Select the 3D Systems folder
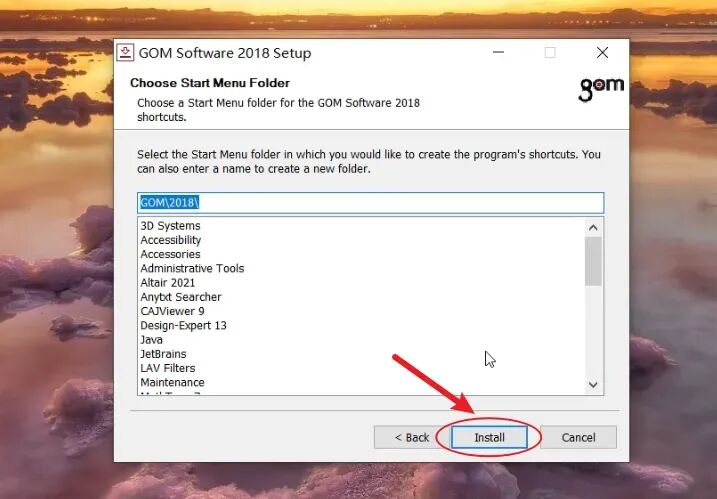This screenshot has height=499, width=717. (x=170, y=226)
